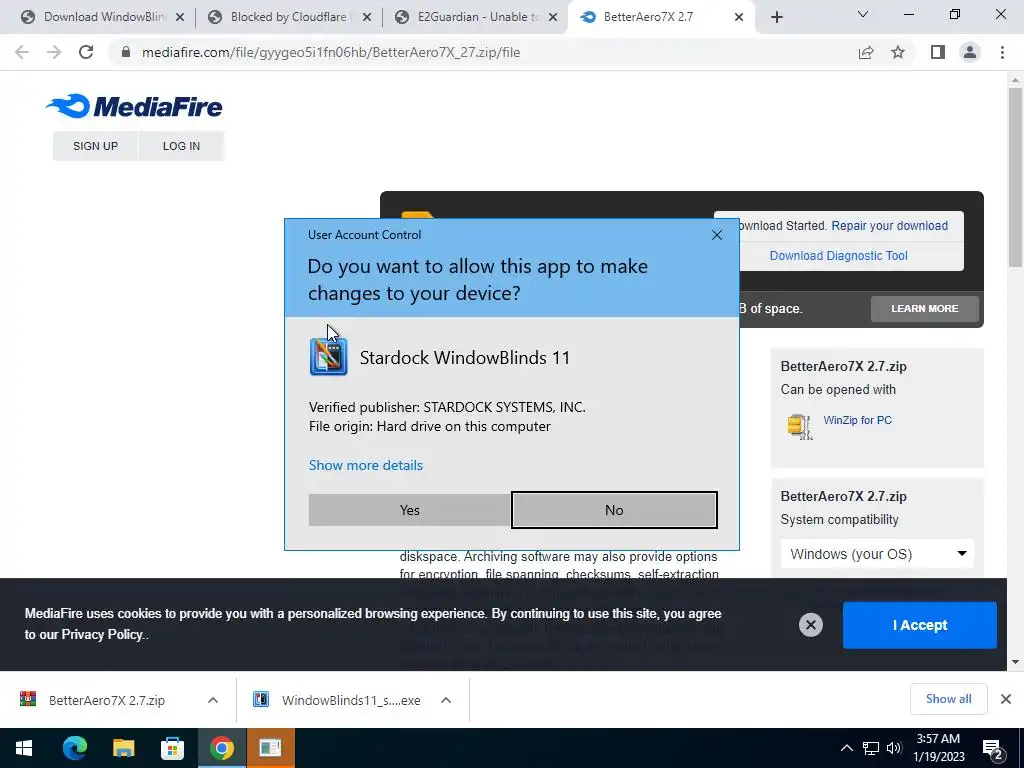Viewport: 1024px width, 768px height.
Task: Close the Blocked by Cloudflare tab
Action: pos(367,18)
